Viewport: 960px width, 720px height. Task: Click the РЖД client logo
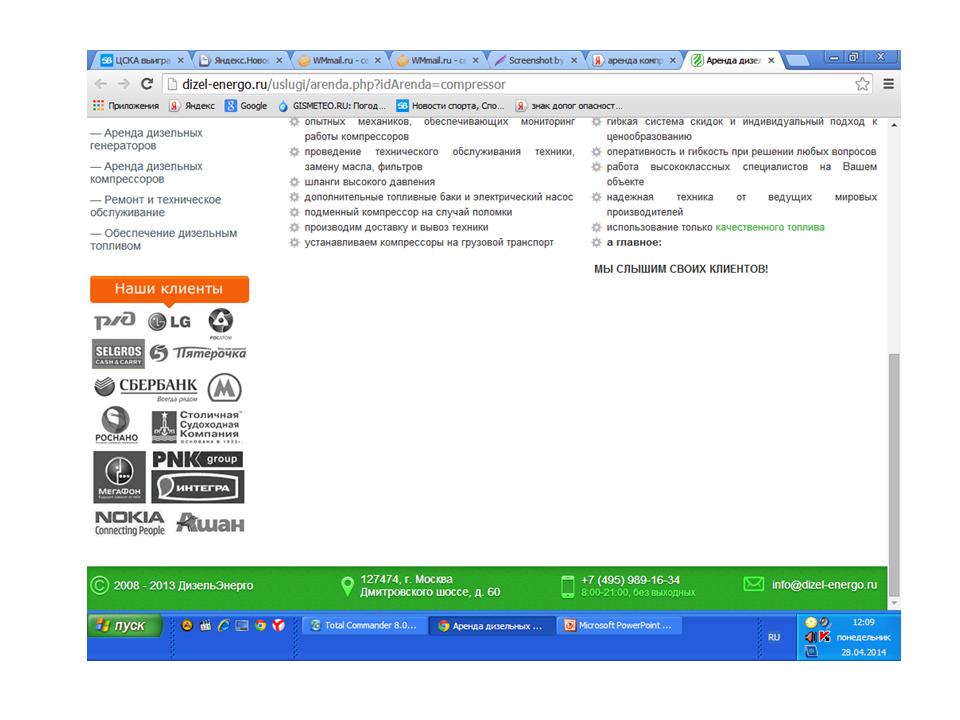[114, 320]
